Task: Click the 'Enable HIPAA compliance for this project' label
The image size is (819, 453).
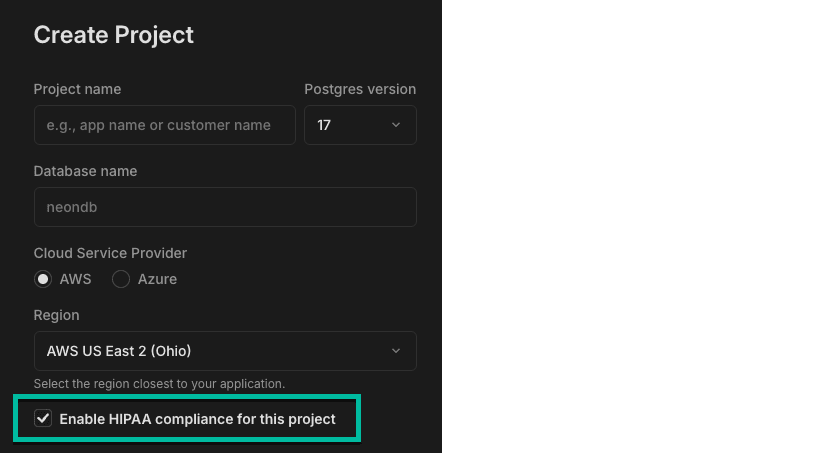Action: [197, 419]
